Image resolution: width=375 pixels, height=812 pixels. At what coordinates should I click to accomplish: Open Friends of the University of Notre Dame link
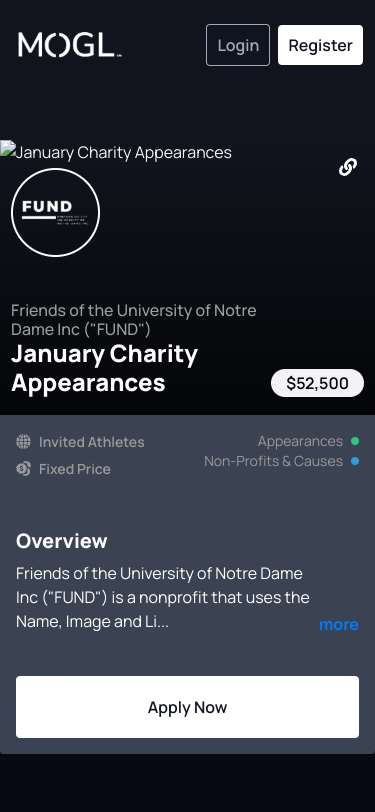[134, 320]
